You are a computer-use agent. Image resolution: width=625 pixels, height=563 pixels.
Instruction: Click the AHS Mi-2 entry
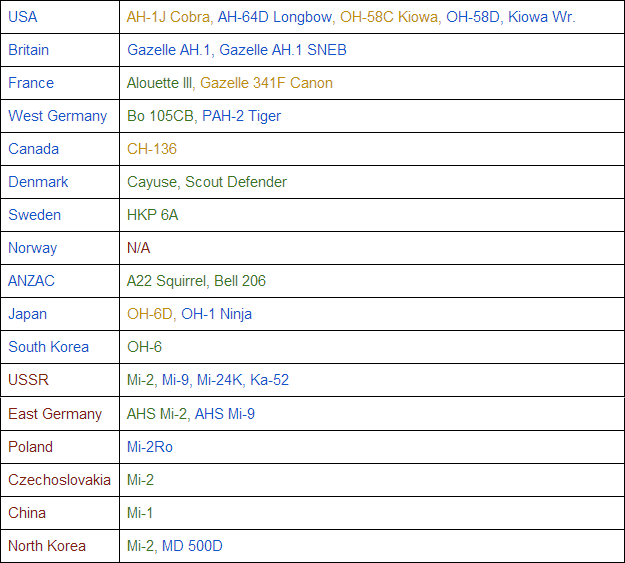(x=157, y=414)
